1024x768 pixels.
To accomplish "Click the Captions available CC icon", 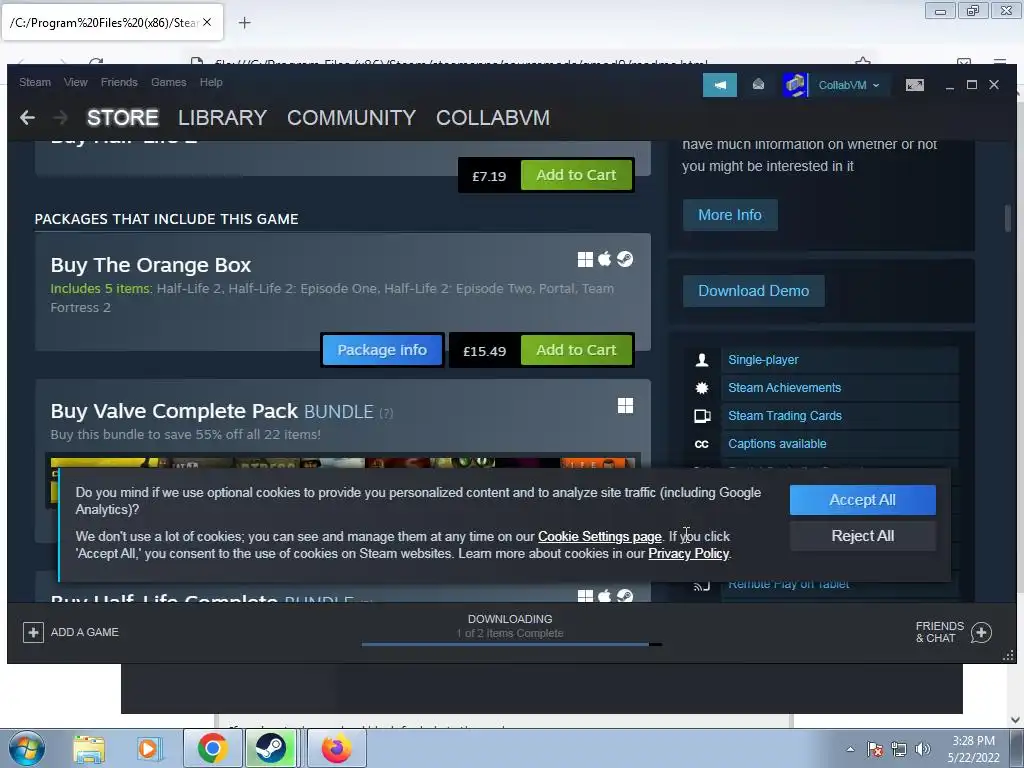I will tap(701, 444).
